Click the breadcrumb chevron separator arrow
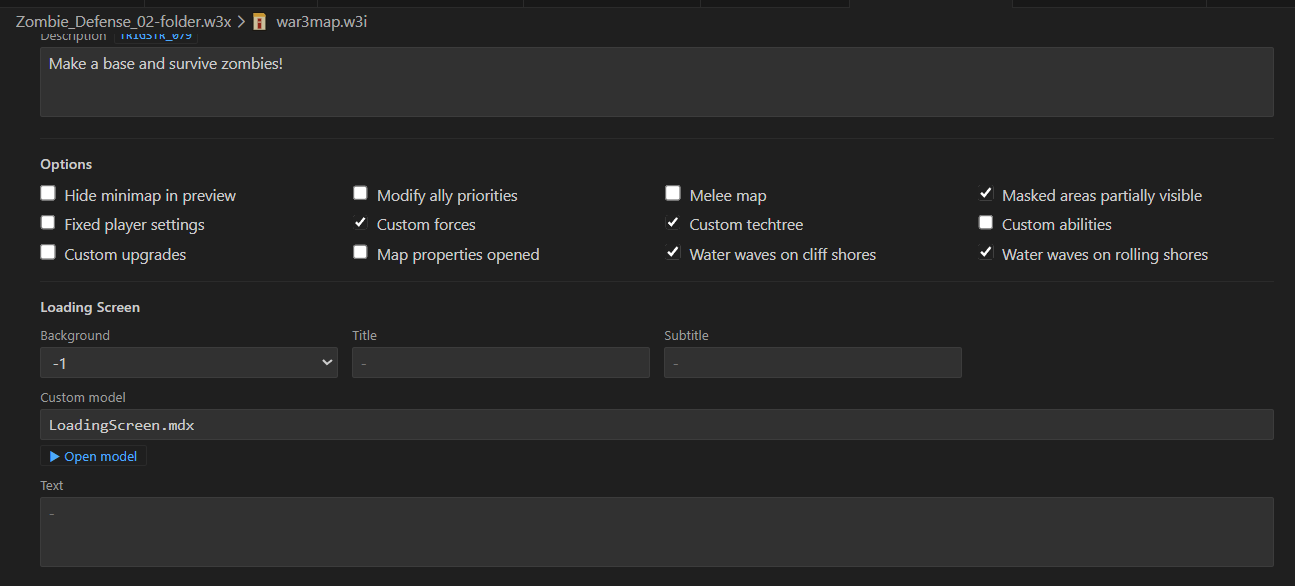 [x=241, y=21]
